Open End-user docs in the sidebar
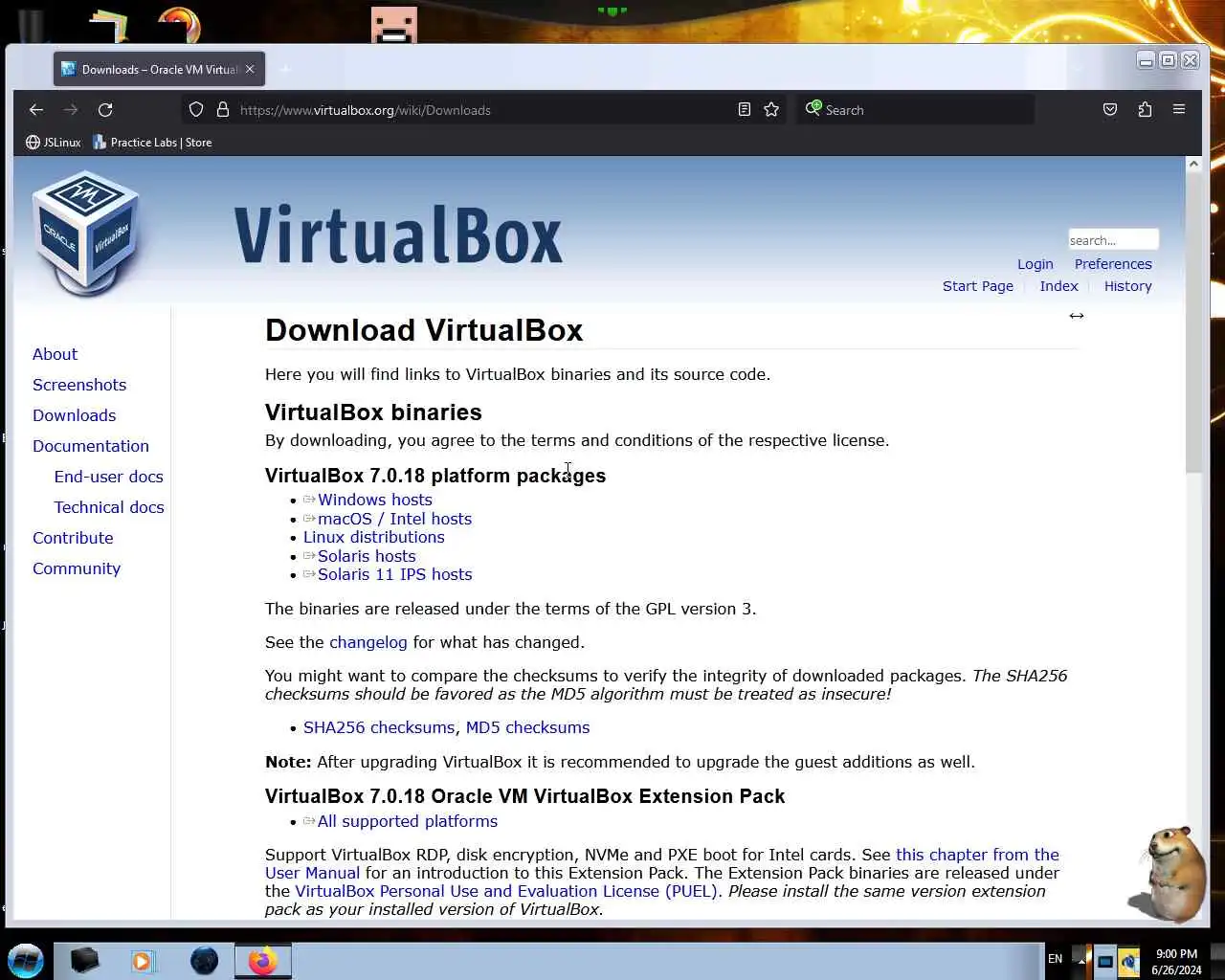 108,477
